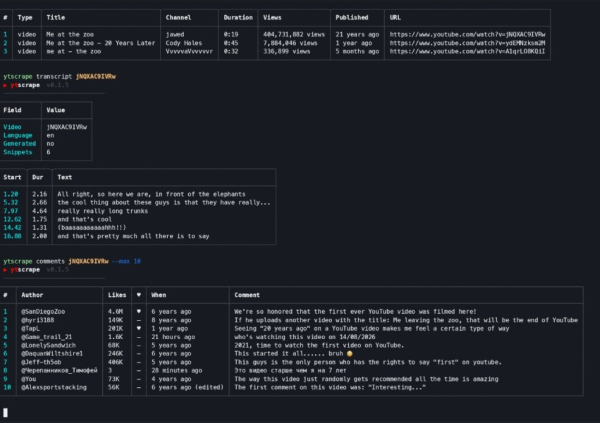Click the jNQXAC9IVRw video ID in transcript command
Screen dimensions: 600x423
click(x=96, y=77)
